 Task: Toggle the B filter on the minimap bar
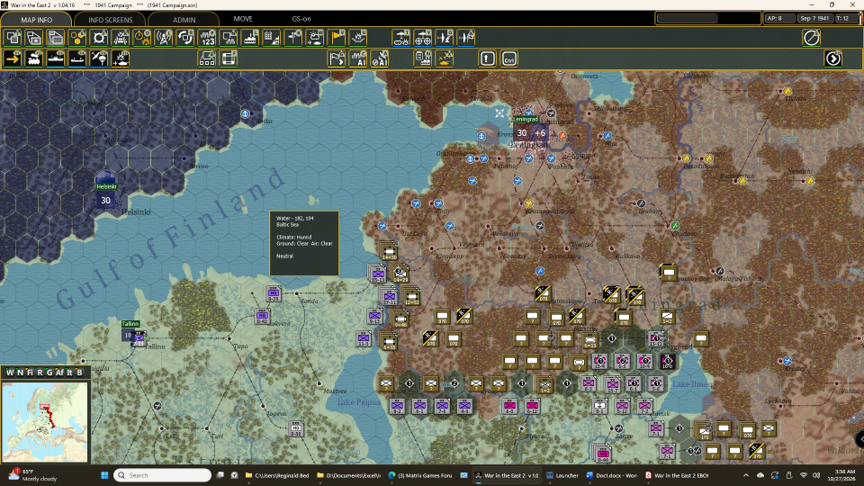click(x=79, y=372)
